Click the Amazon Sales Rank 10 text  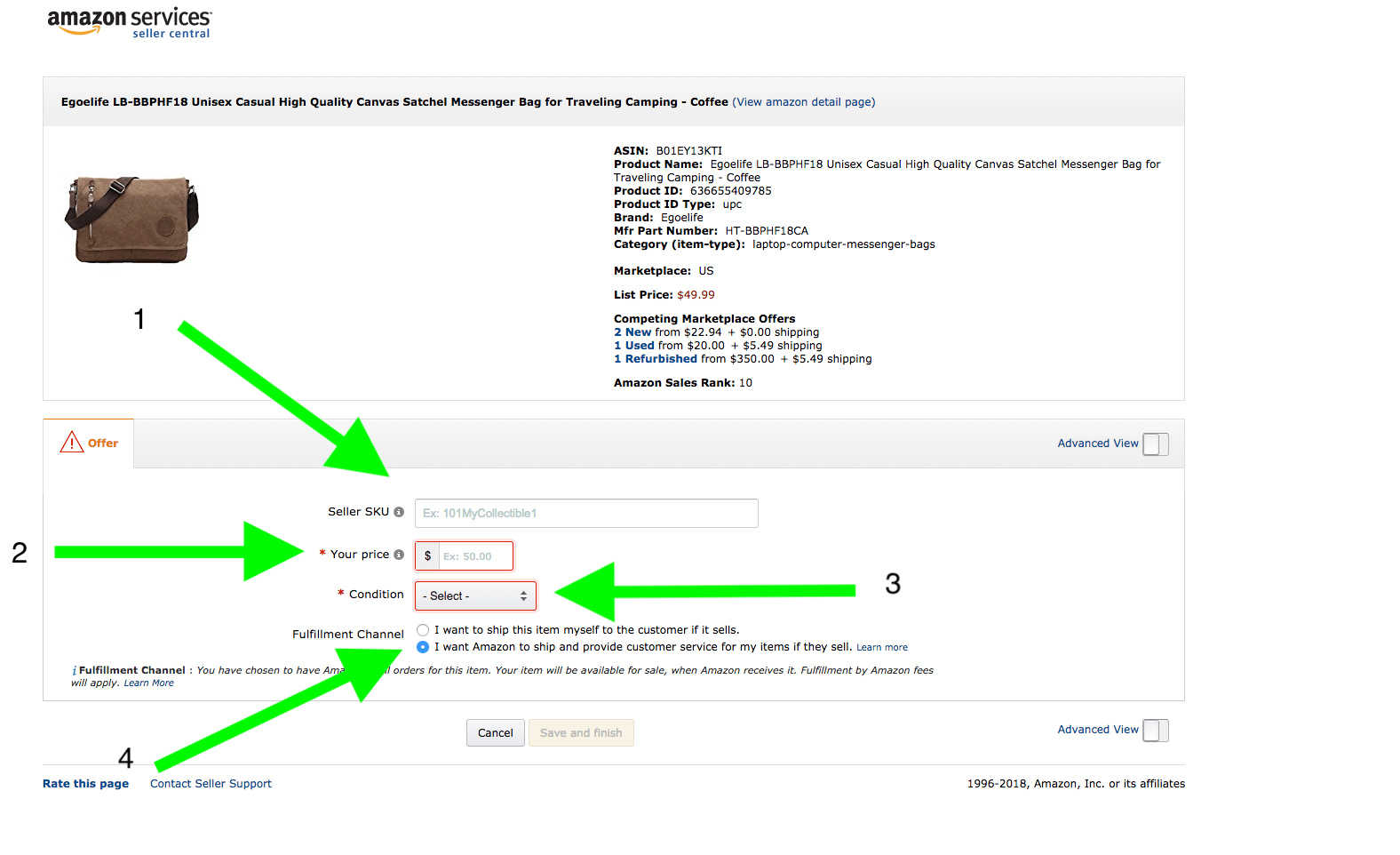point(682,383)
